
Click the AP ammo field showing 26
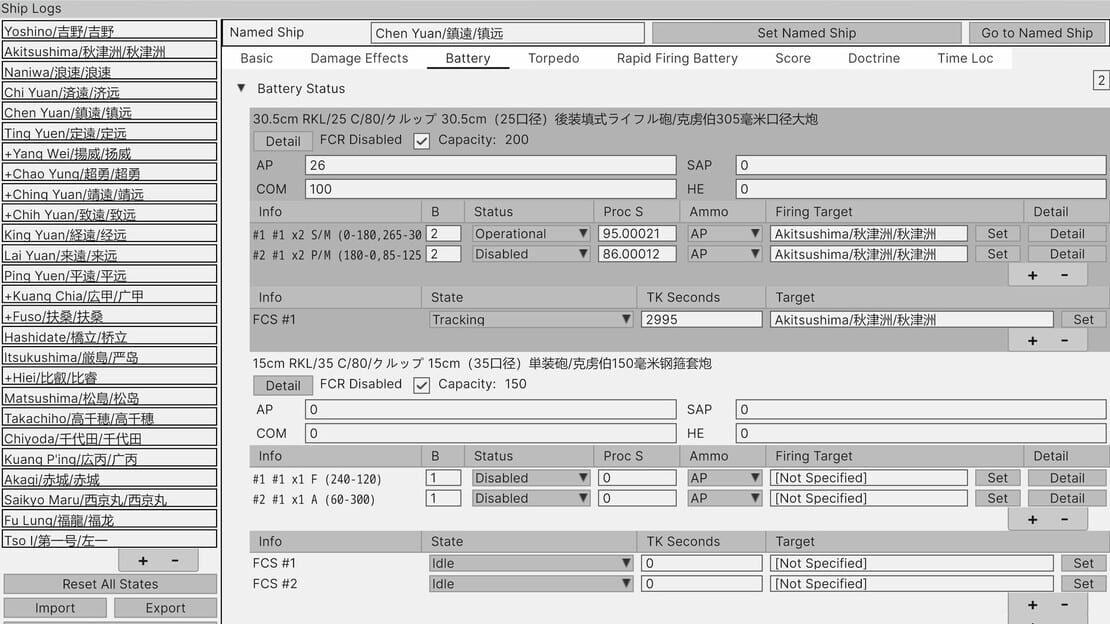[491, 165]
